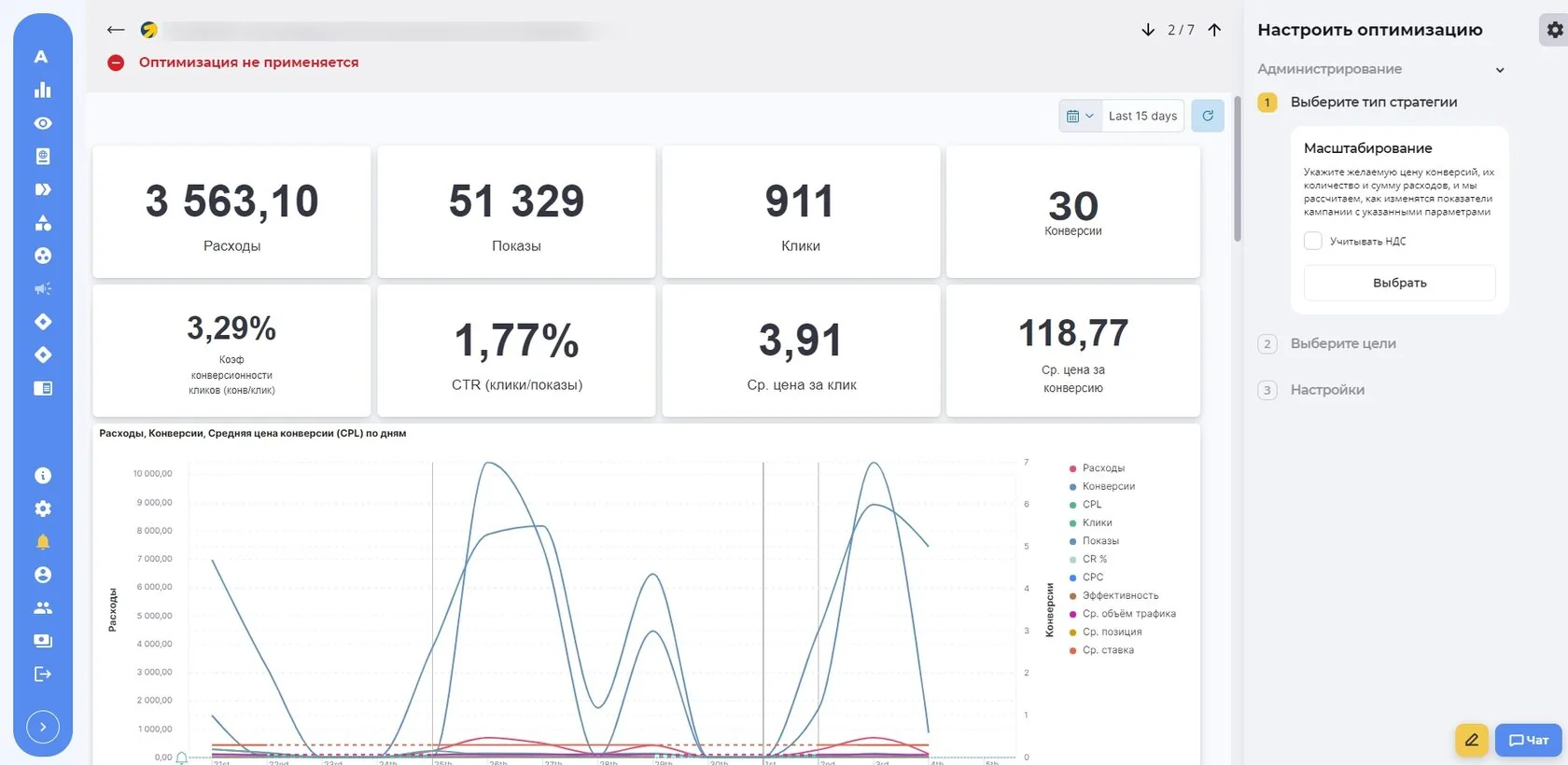This screenshot has height=765, width=1568.
Task: Click the logout icon in the sidebar
Action: (43, 674)
